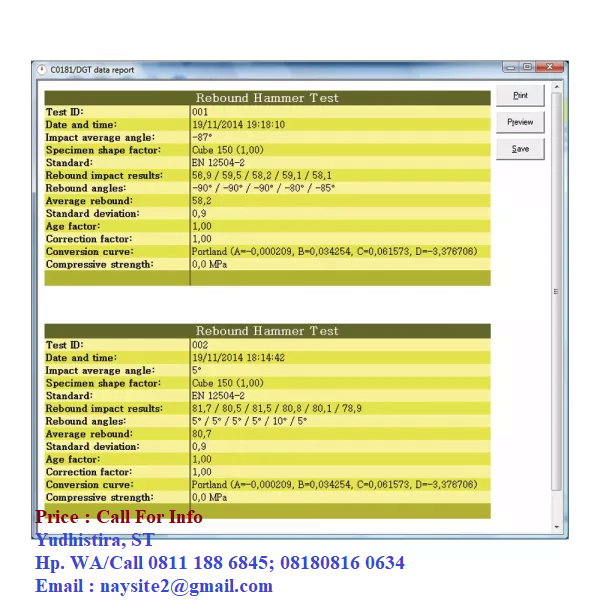Click date 19/11/2014 19:18:10
600x600 pixels.
(238, 125)
